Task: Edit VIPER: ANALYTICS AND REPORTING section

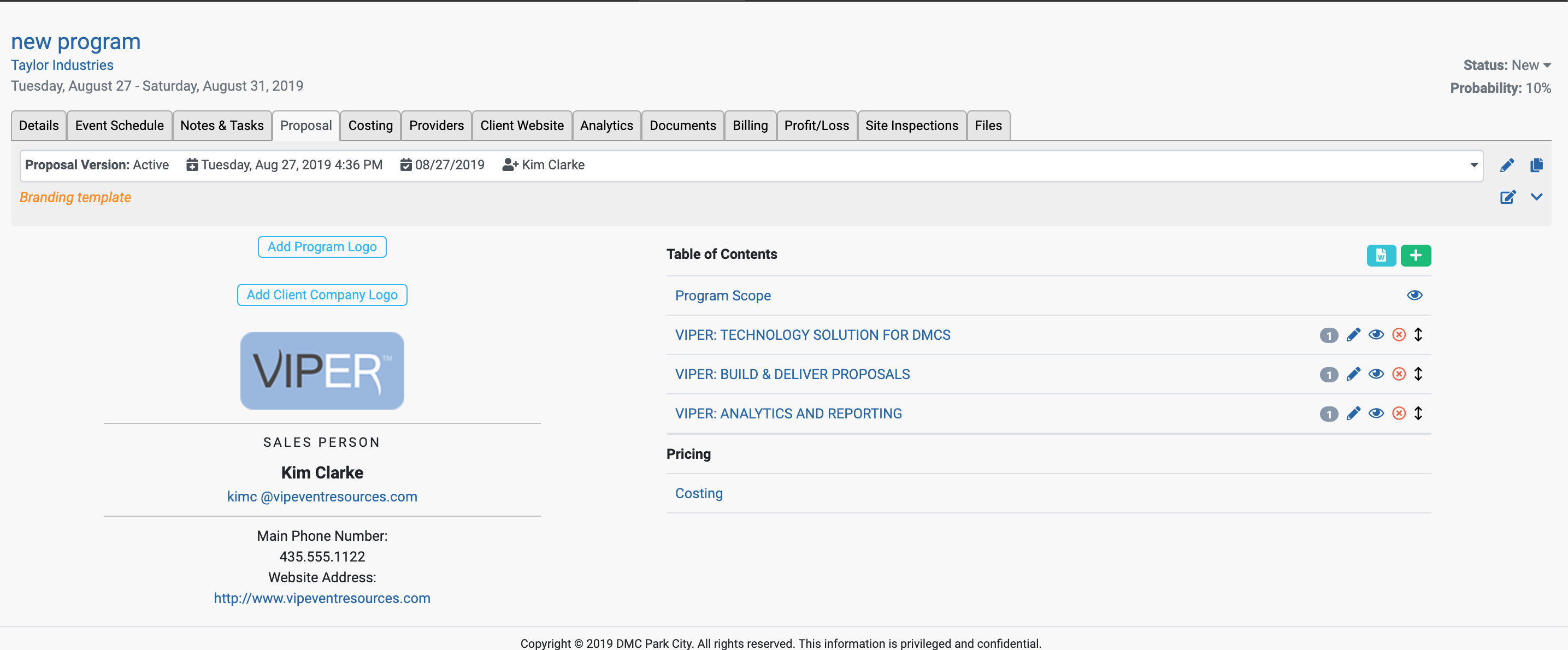Action: [x=1353, y=413]
